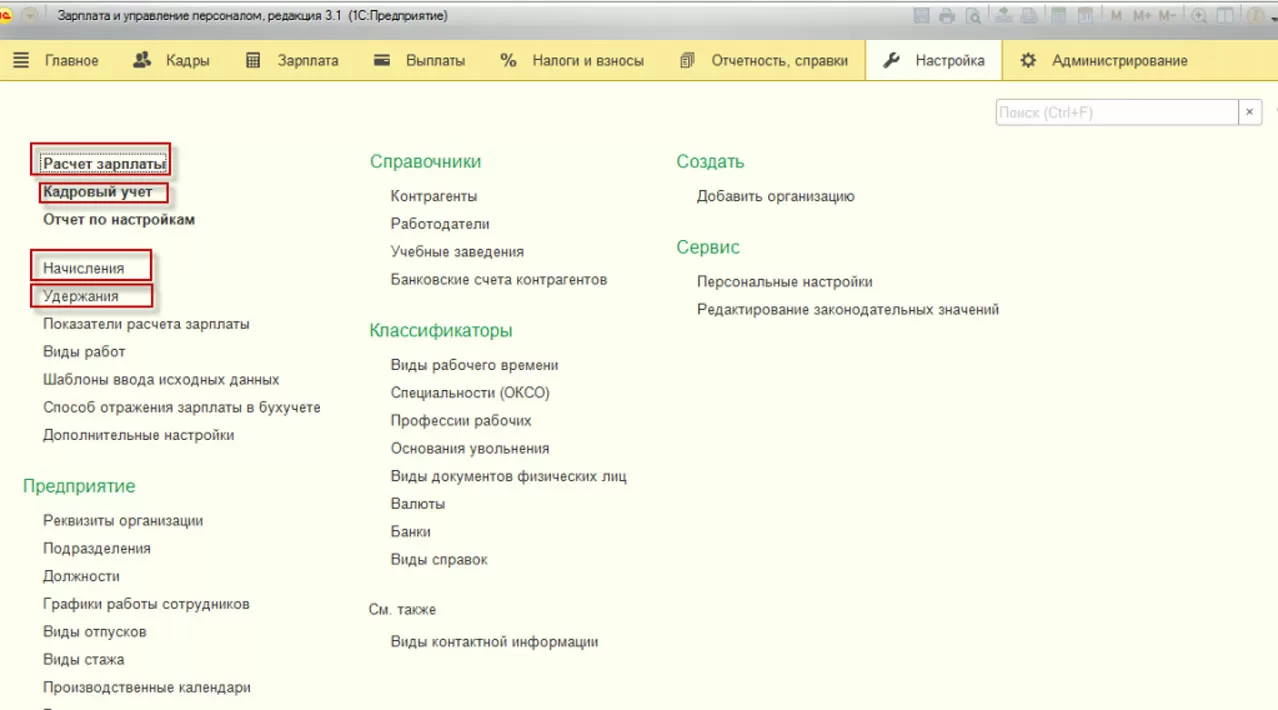Open Редактирование законодательных значений
Image resolution: width=1278 pixels, height=710 pixels.
[x=848, y=310]
